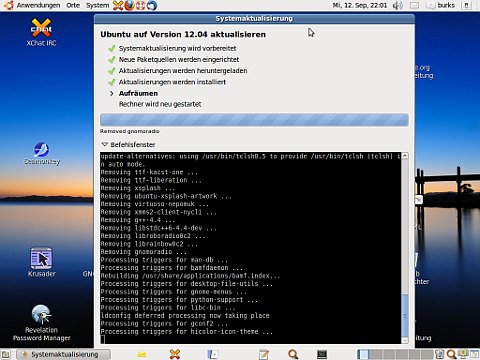This screenshot has height=360, width=480.
Task: Click terminal line 'Removing xsplash ...'
Action: (138, 188)
